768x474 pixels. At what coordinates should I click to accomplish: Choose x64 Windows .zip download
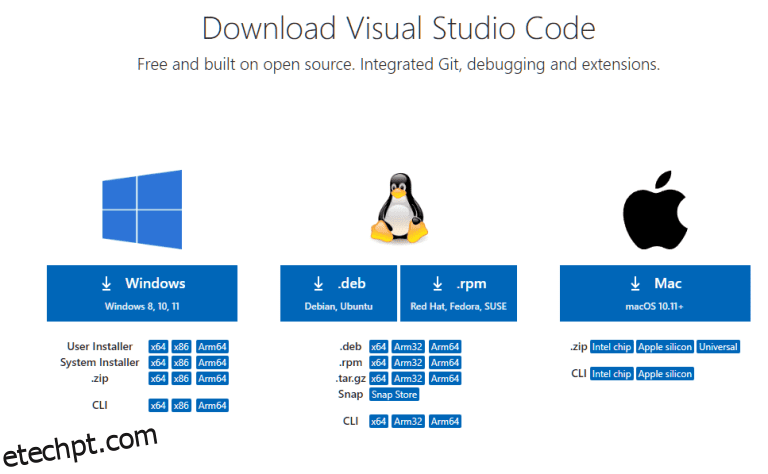[158, 379]
